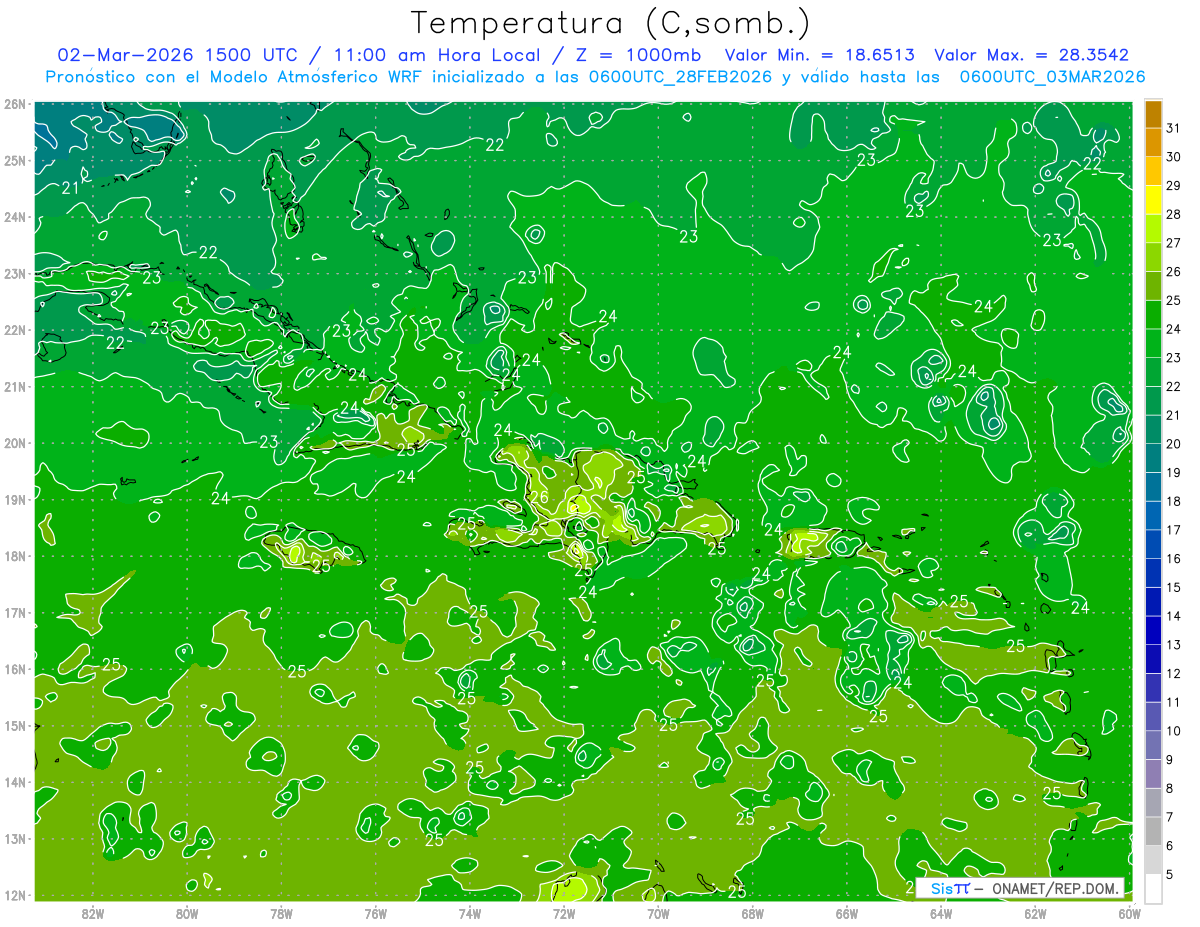Screen dimensions: 1200x927
Task: Select the legend swatch between 26 and 27
Action: point(1153,257)
